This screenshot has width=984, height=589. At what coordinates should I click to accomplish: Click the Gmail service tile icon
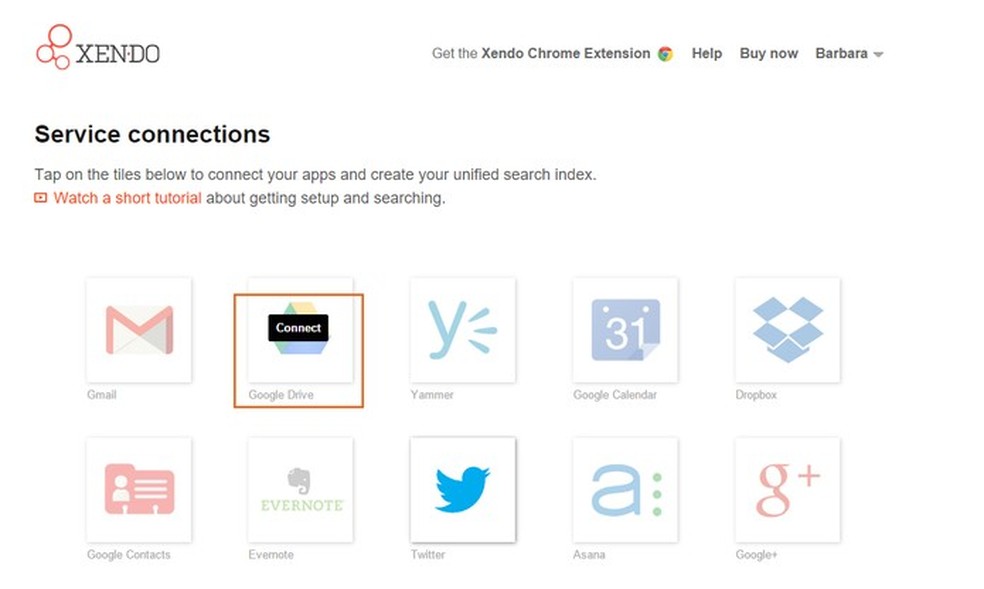pyautogui.click(x=139, y=330)
